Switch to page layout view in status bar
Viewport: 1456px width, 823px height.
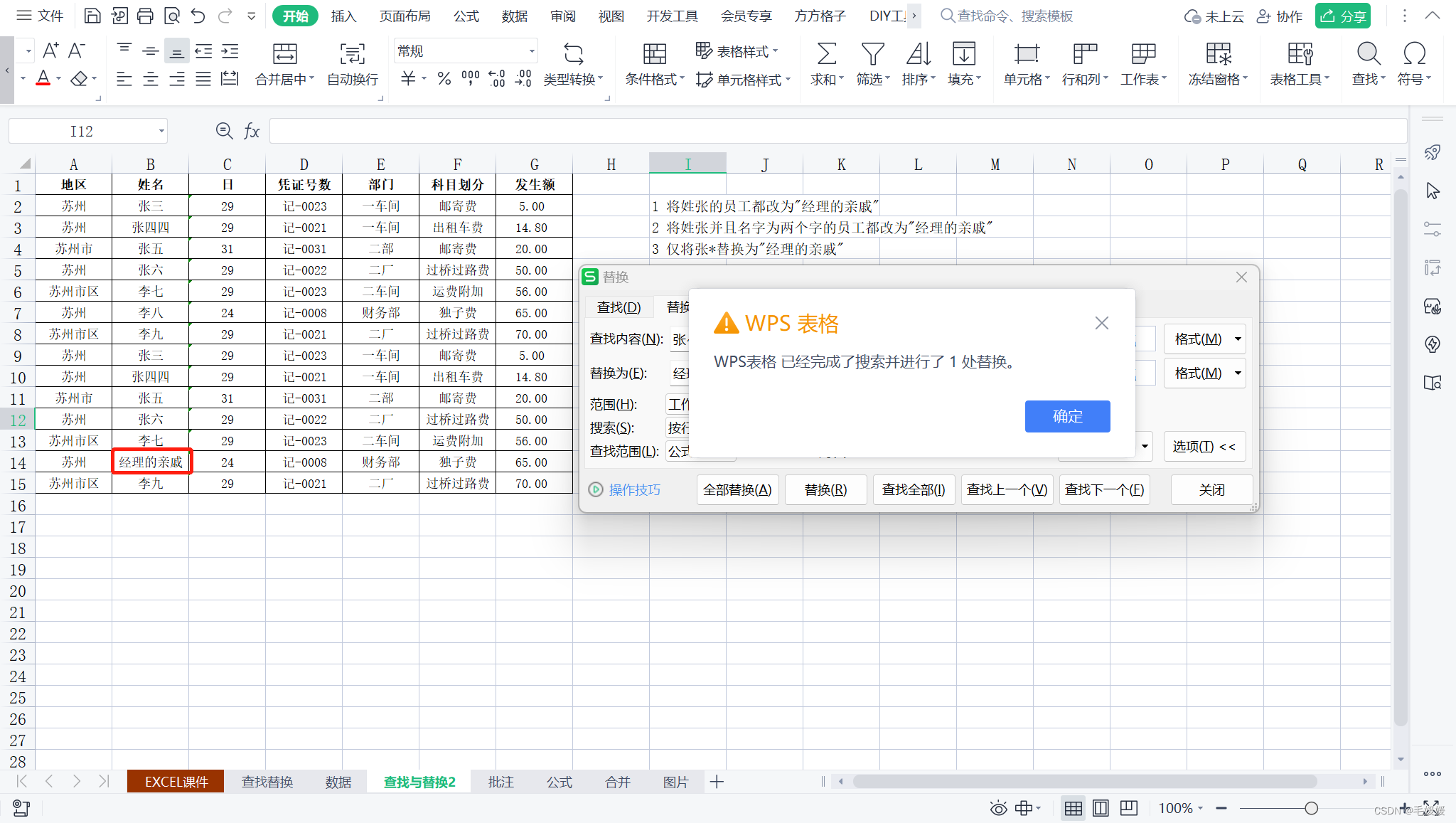(x=1101, y=808)
